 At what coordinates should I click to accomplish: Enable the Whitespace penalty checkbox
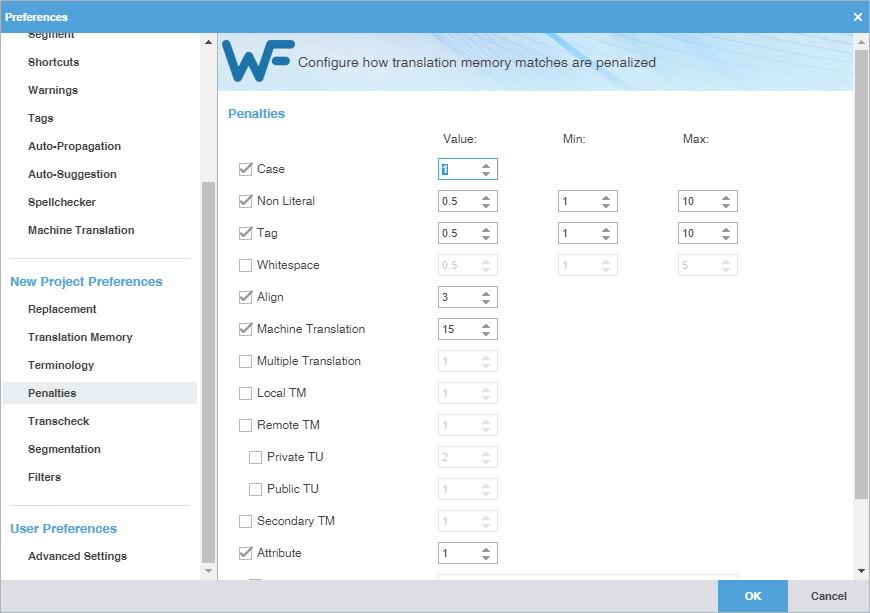click(245, 265)
